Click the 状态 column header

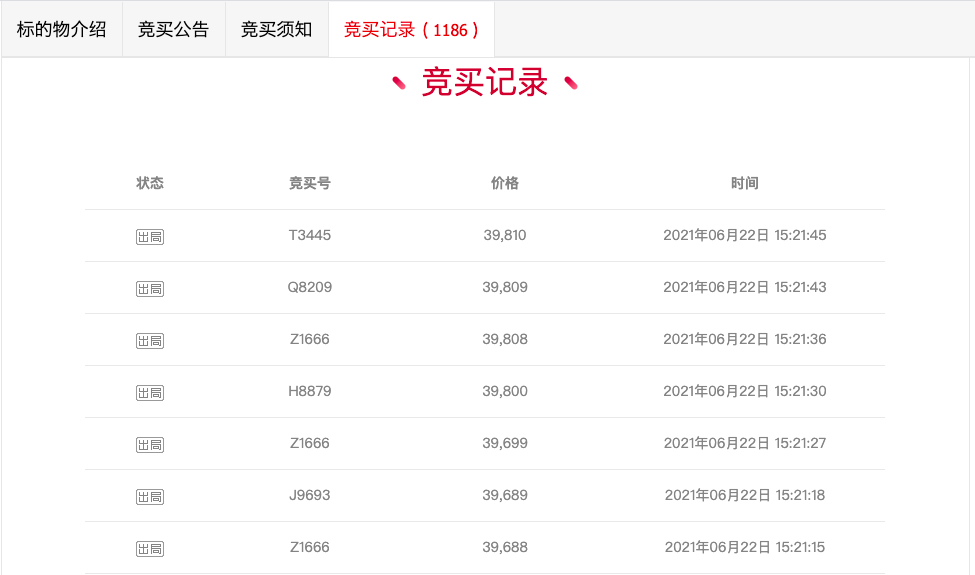click(x=150, y=183)
